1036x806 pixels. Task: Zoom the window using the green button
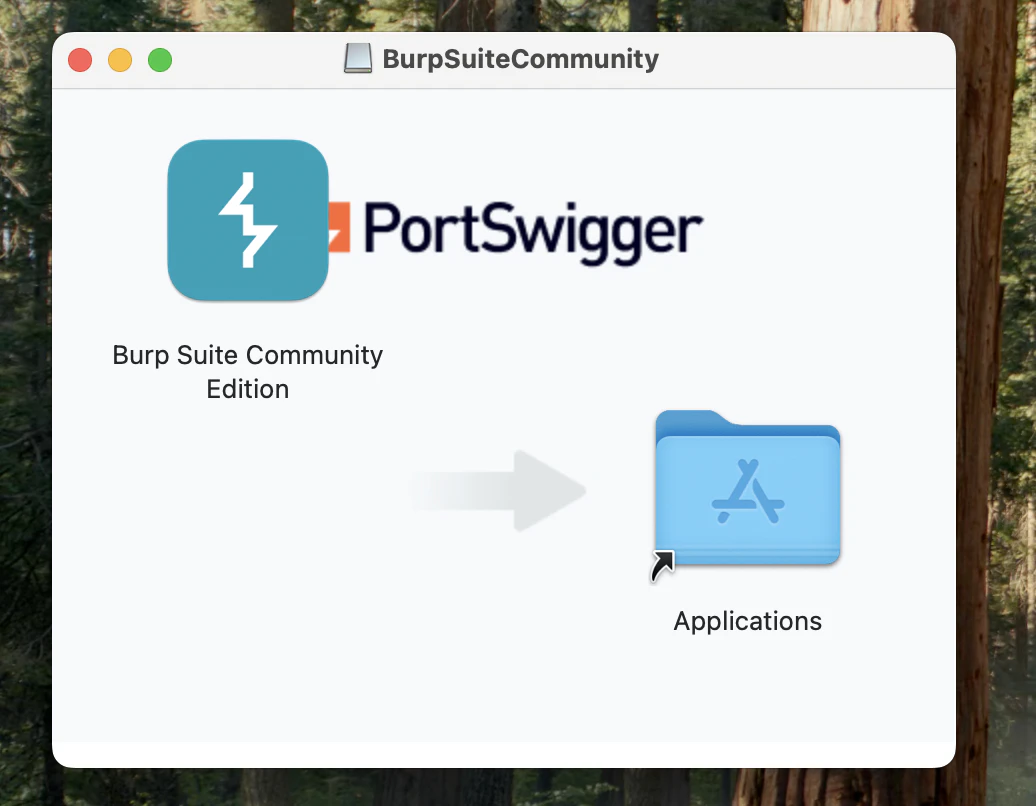pyautogui.click(x=160, y=60)
